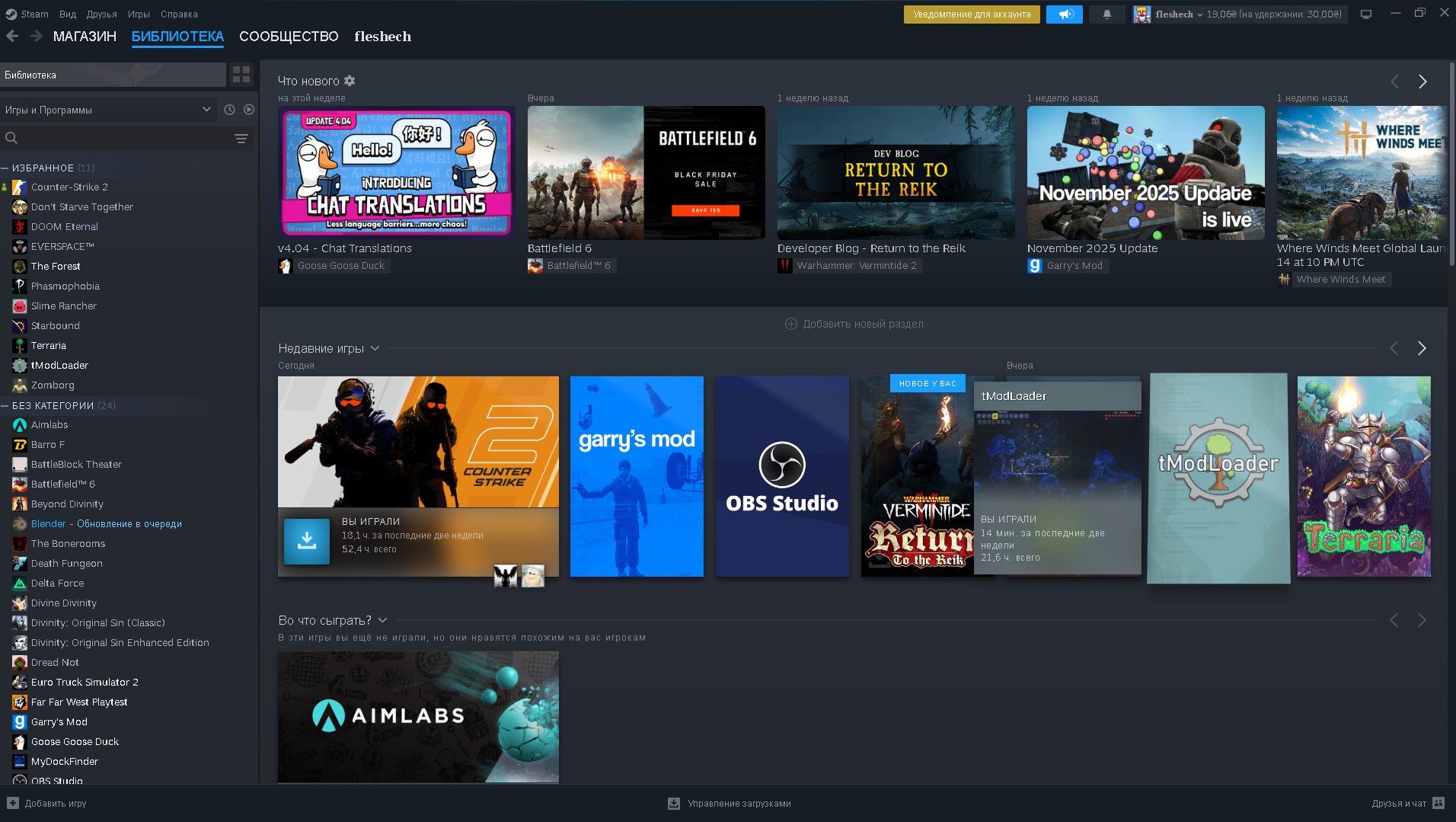Open settings gear next to Что нового
Viewport: 1456px width, 822px height.
tap(350, 81)
